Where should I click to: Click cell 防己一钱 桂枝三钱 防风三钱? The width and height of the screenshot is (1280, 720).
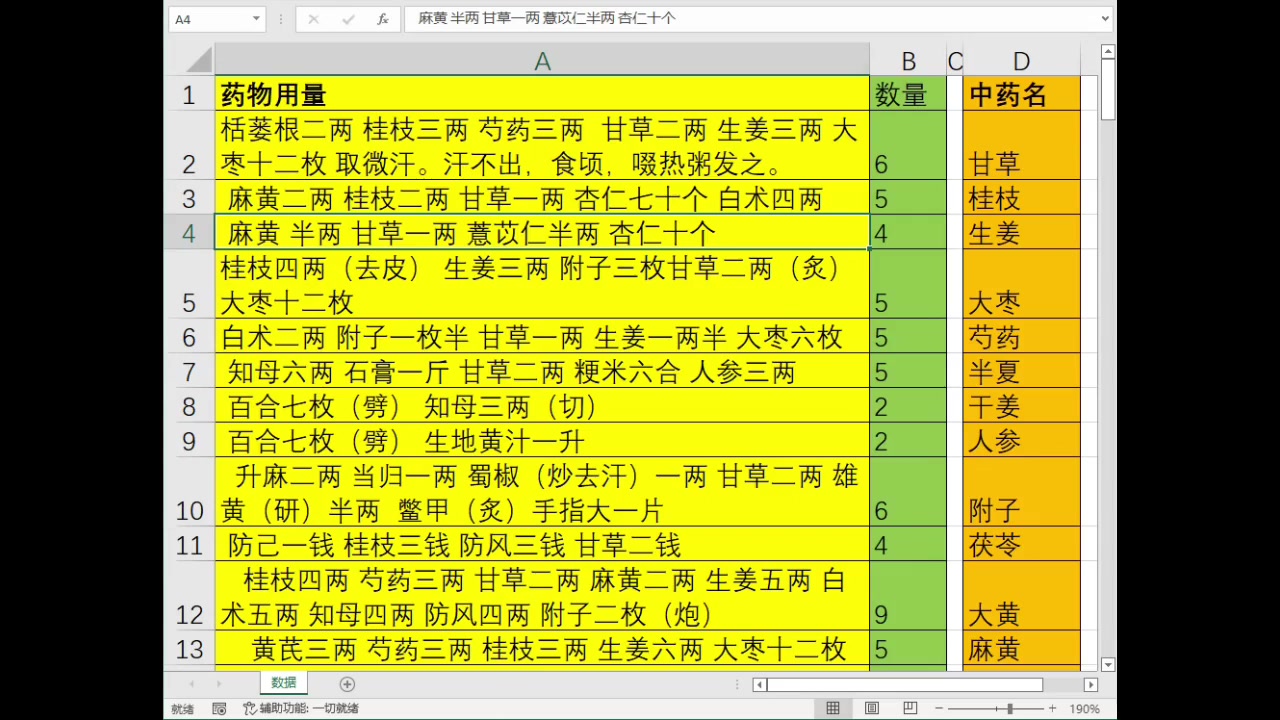[542, 544]
